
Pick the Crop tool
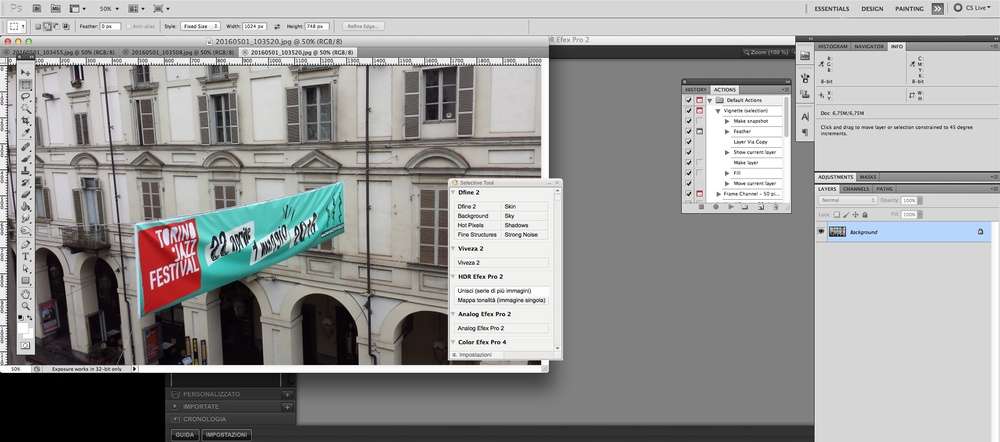tap(26, 121)
